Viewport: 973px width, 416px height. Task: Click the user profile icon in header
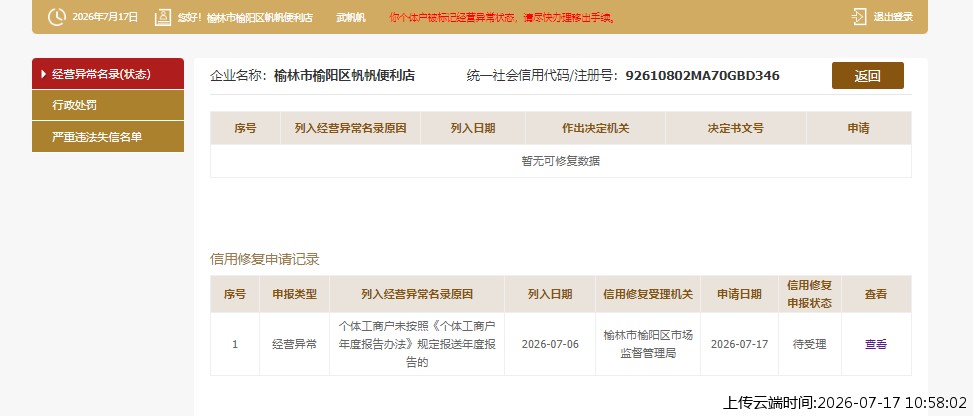click(x=163, y=17)
